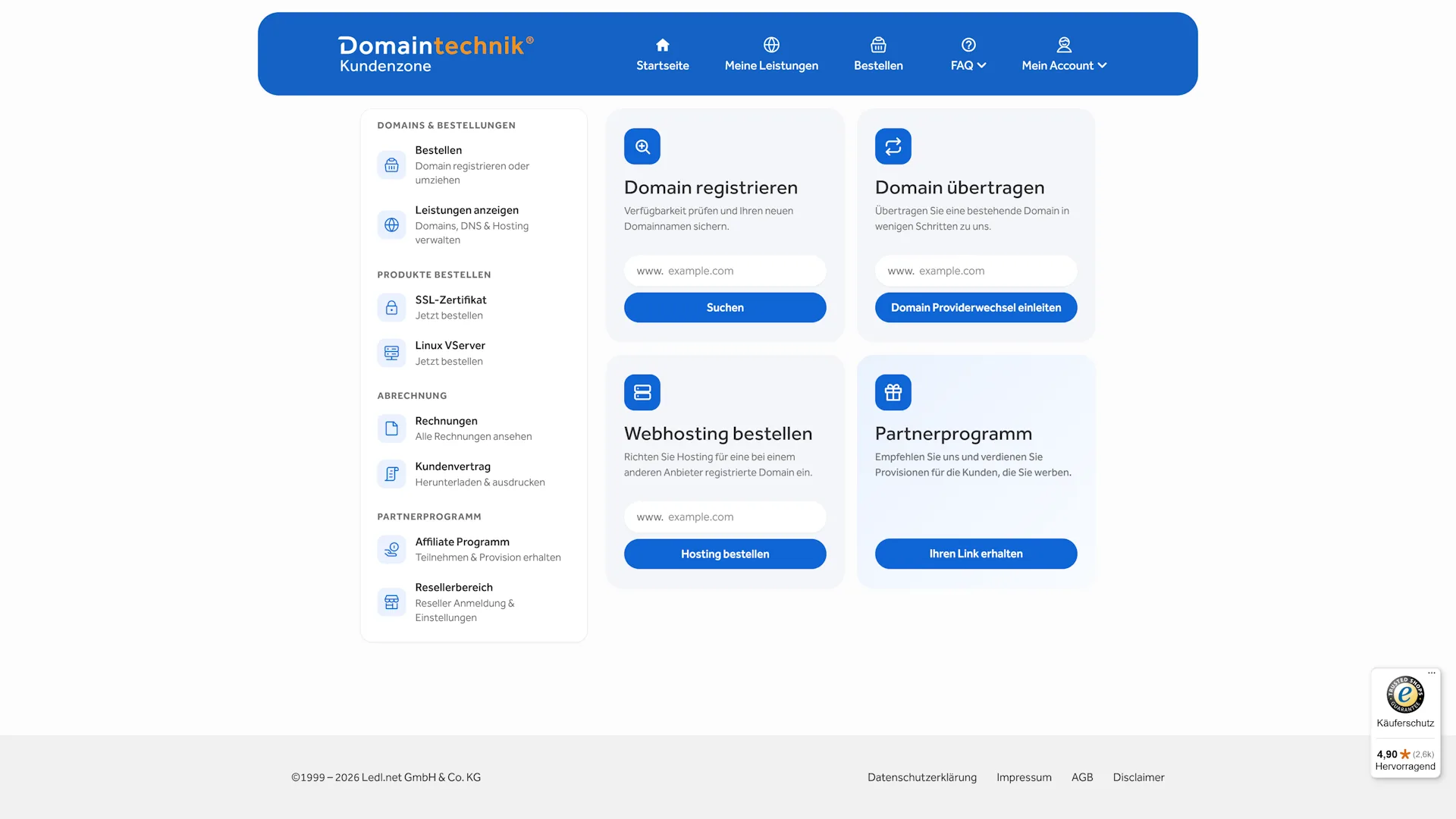This screenshot has height=819, width=1456.
Task: Click the basket icon beside sidebar Bestellen
Action: pos(391,165)
